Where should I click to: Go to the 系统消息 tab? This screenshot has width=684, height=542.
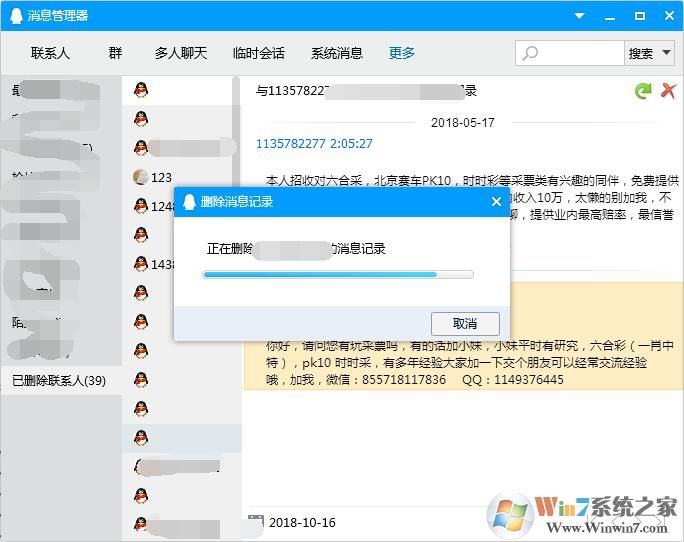point(336,53)
